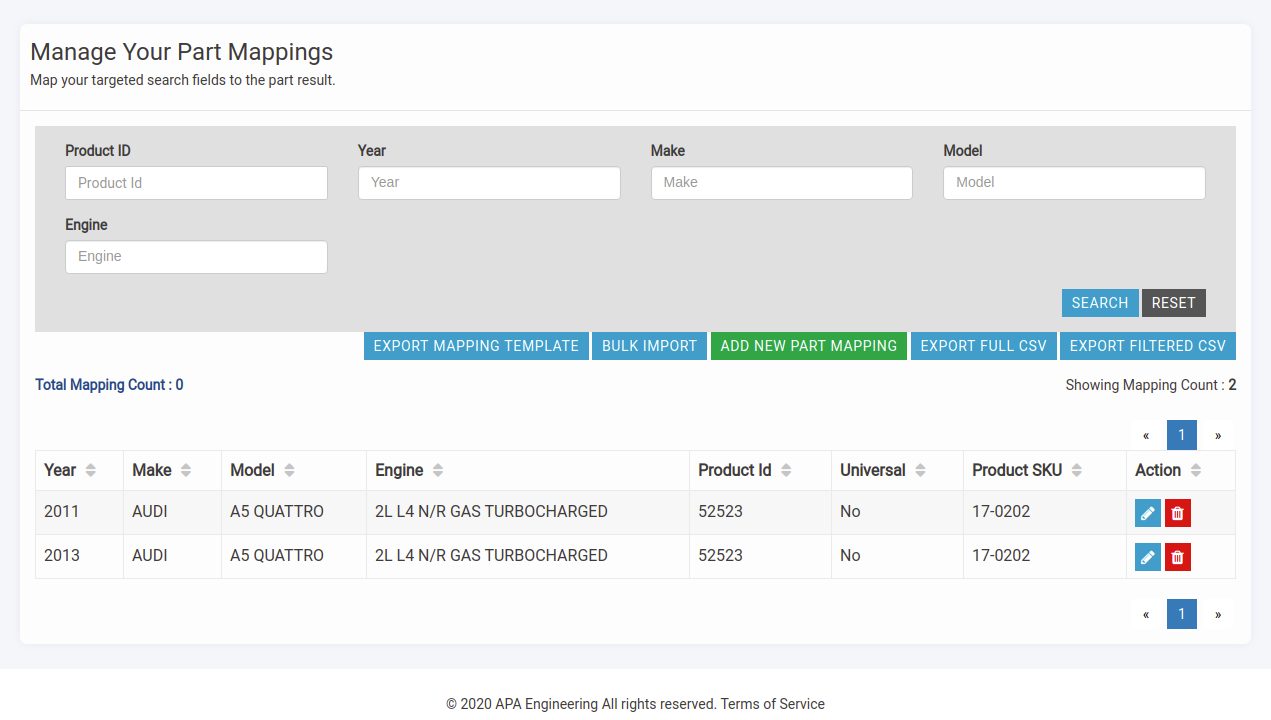Screen dimensions: 1271x720
Task: Click the Year column header text
Action: coord(60,470)
